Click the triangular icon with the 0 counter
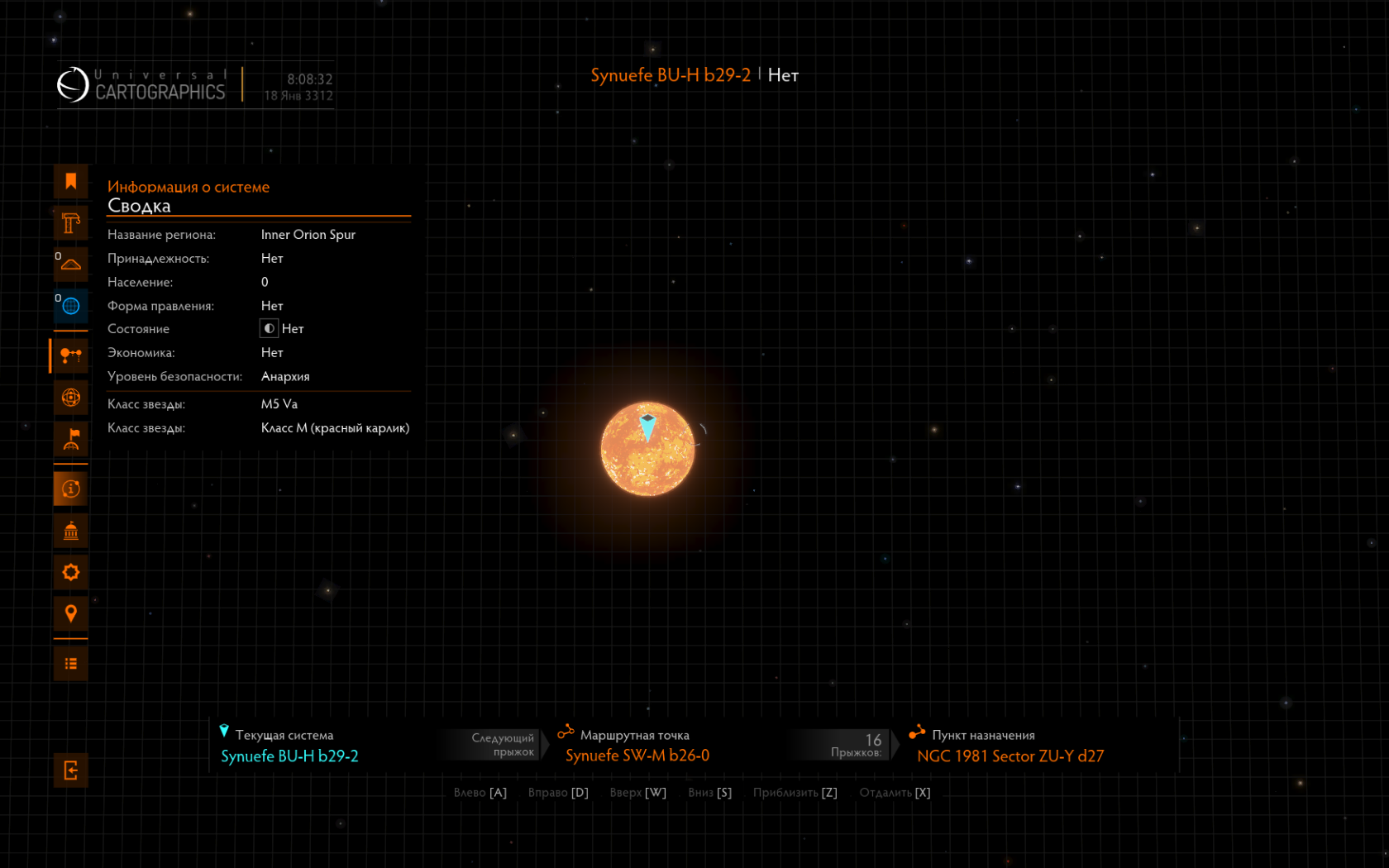Viewport: 1389px width, 868px height. [x=71, y=265]
